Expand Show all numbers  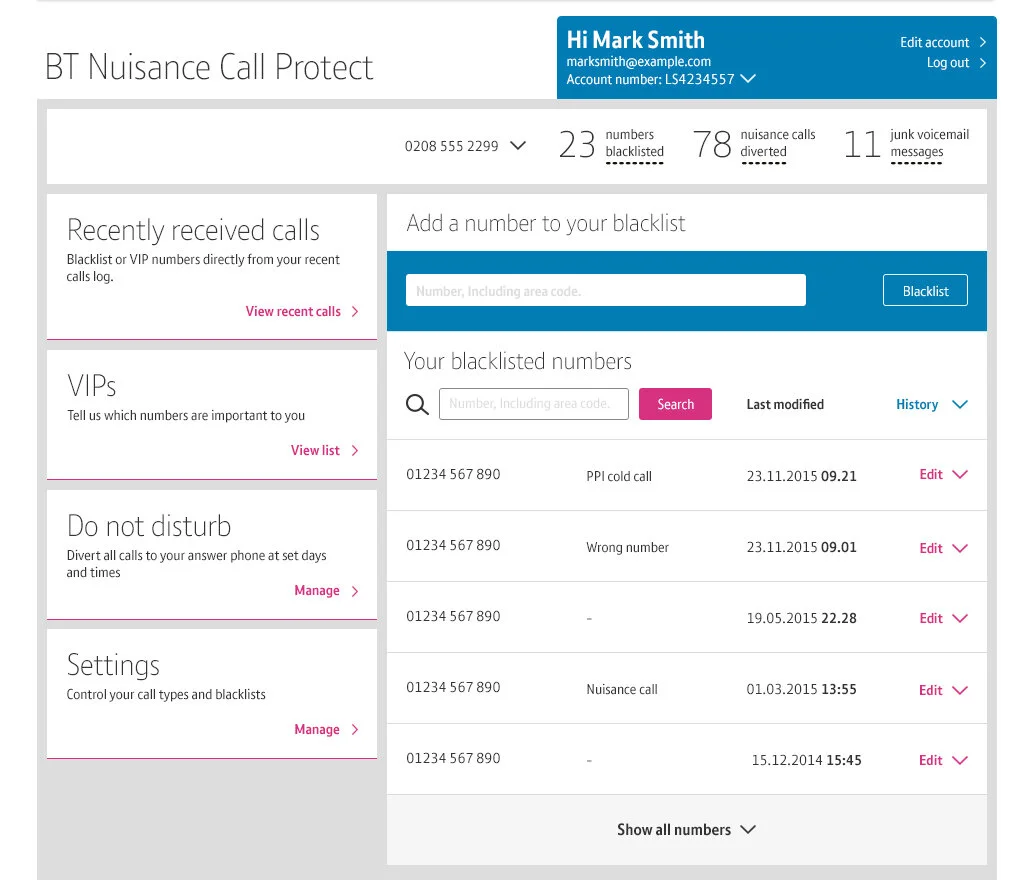click(686, 830)
